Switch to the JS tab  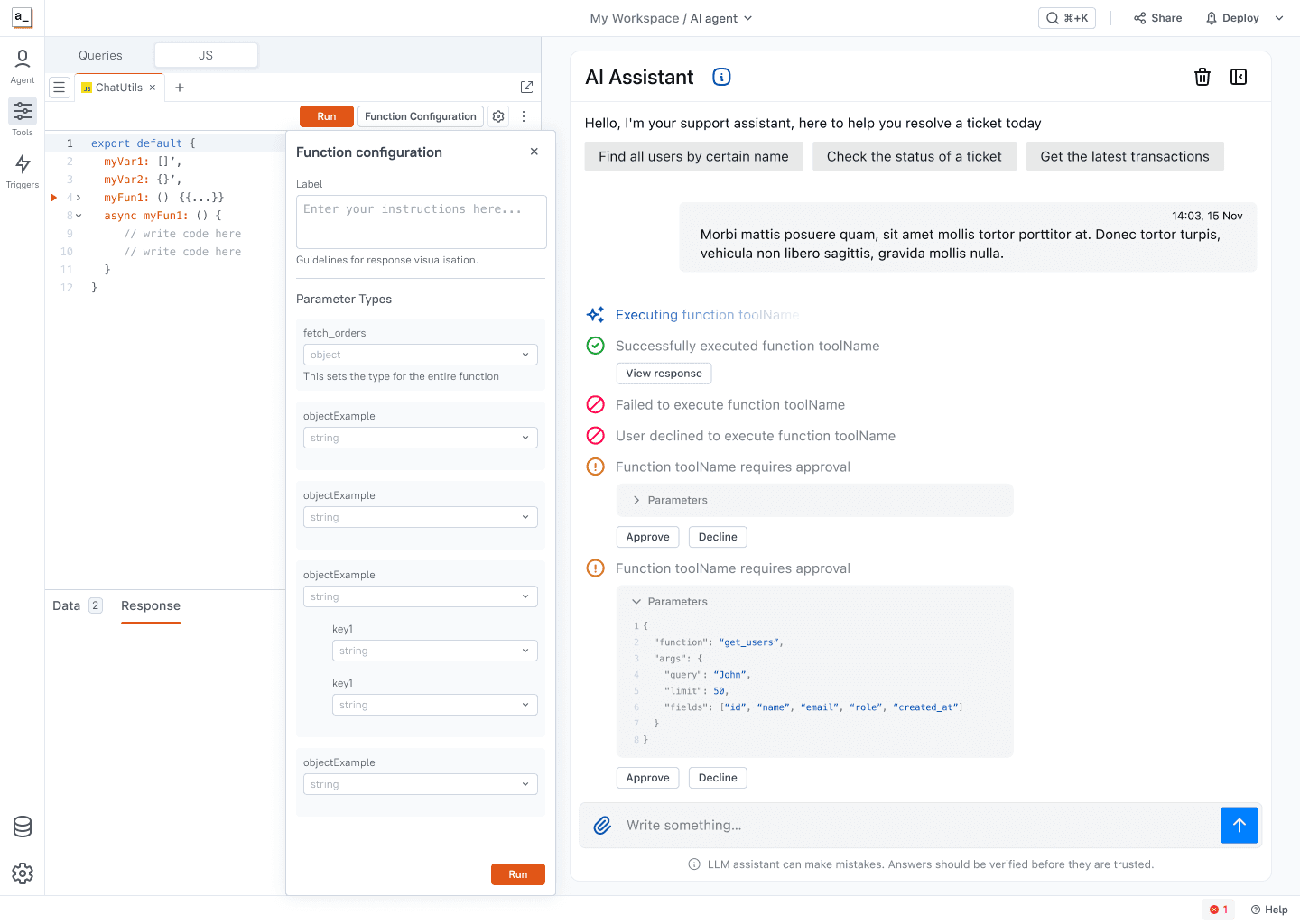coord(206,55)
